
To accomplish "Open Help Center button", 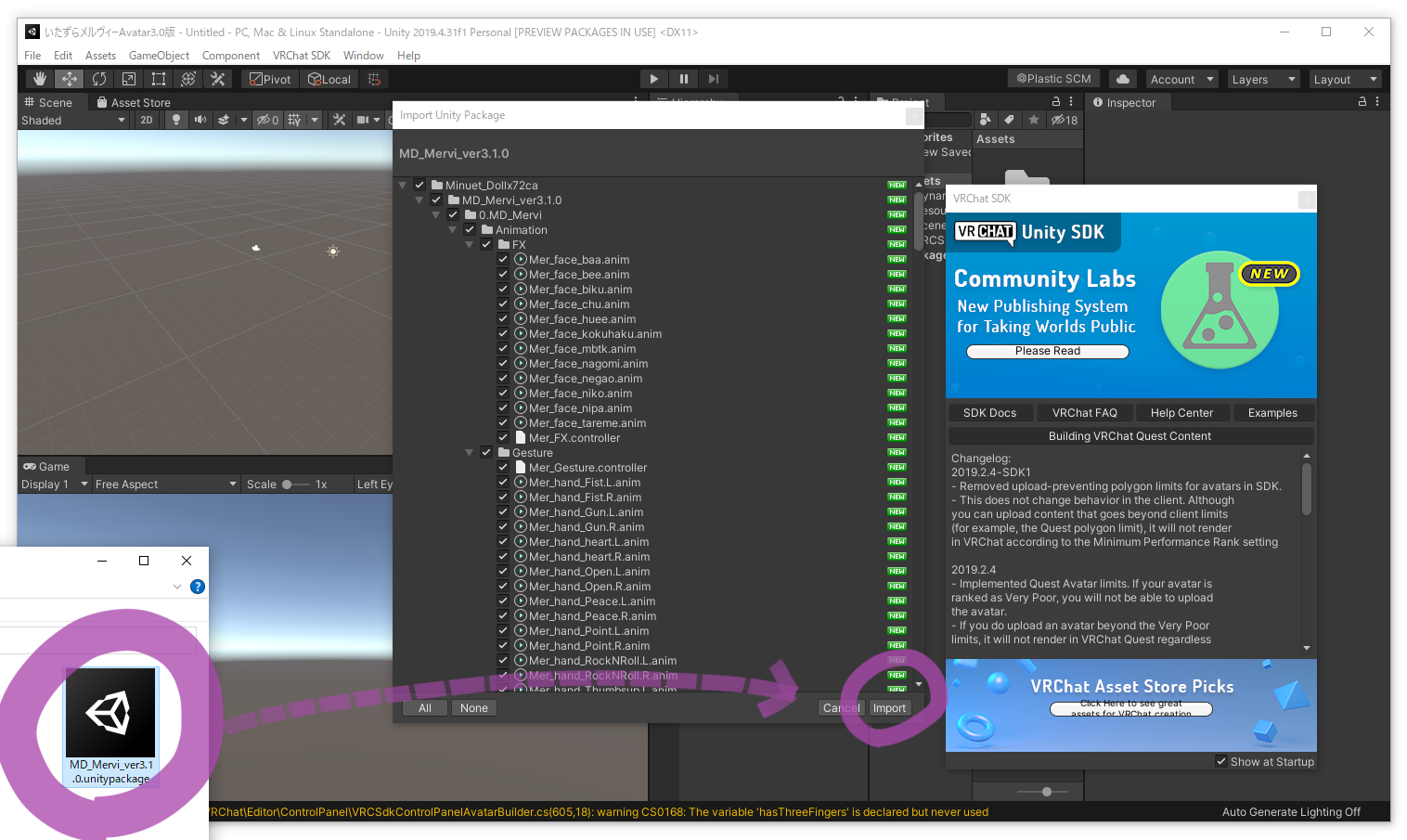I will click(x=1181, y=412).
